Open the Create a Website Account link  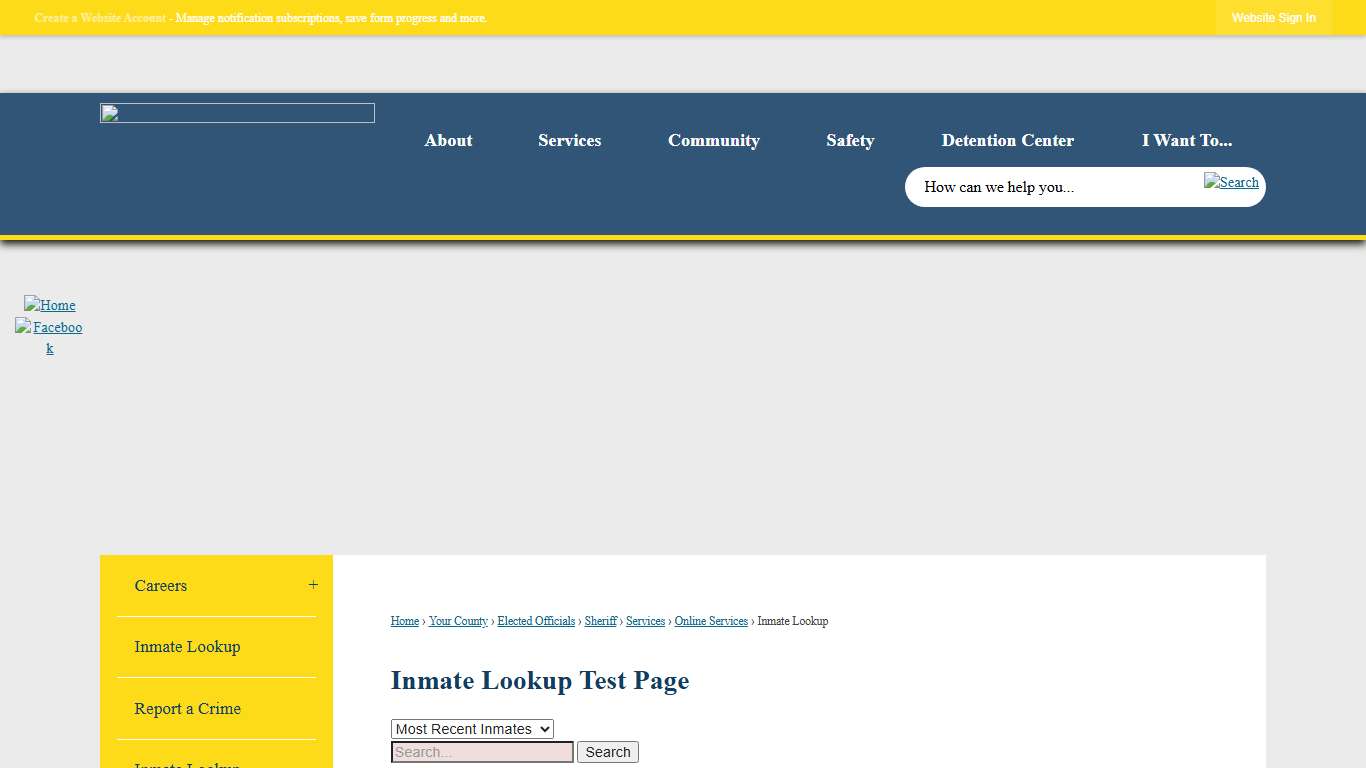pos(99,17)
